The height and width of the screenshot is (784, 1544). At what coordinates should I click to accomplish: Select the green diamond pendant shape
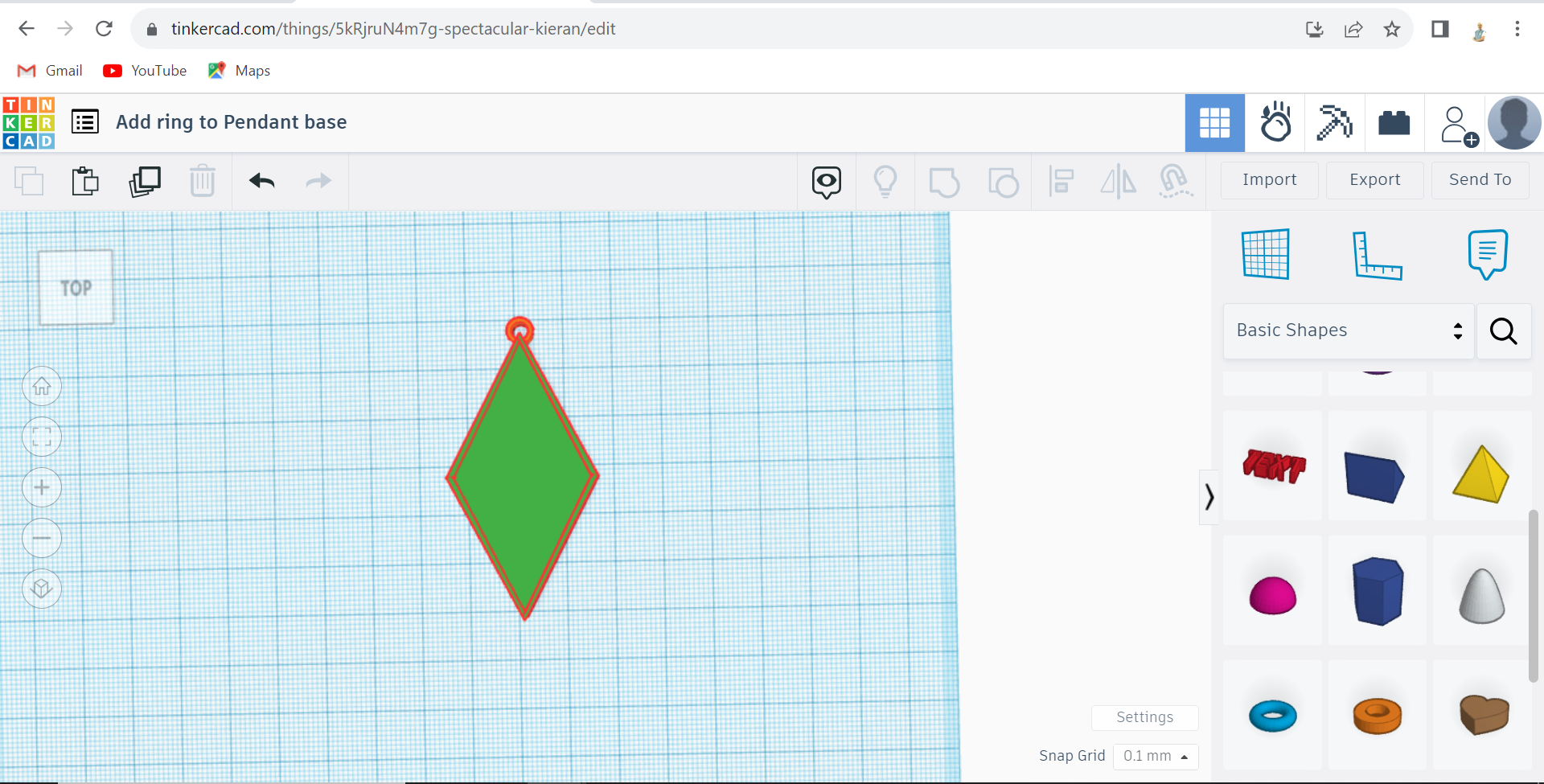point(523,478)
